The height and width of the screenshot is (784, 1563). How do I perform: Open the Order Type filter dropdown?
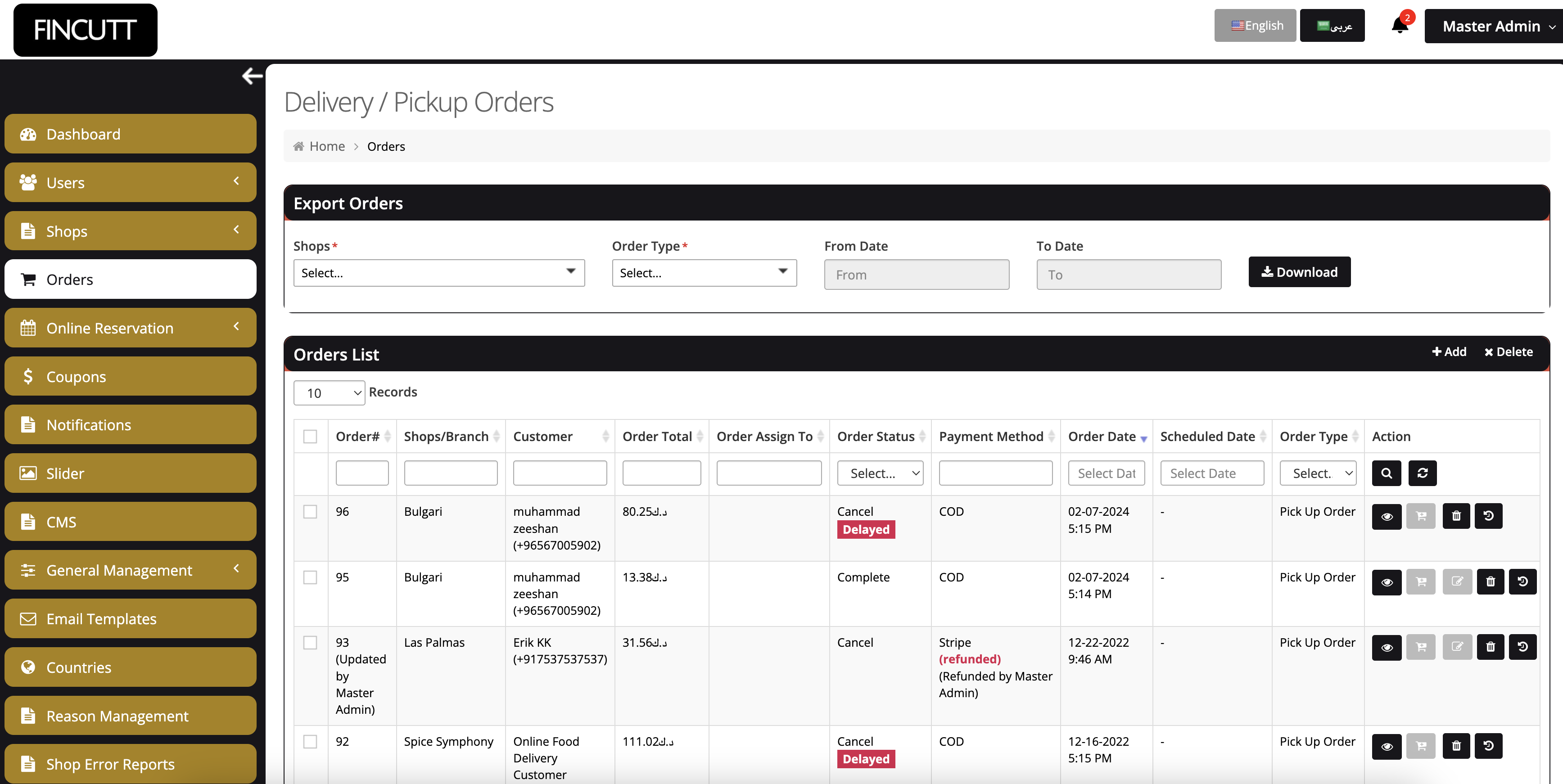pyautogui.click(x=1317, y=473)
